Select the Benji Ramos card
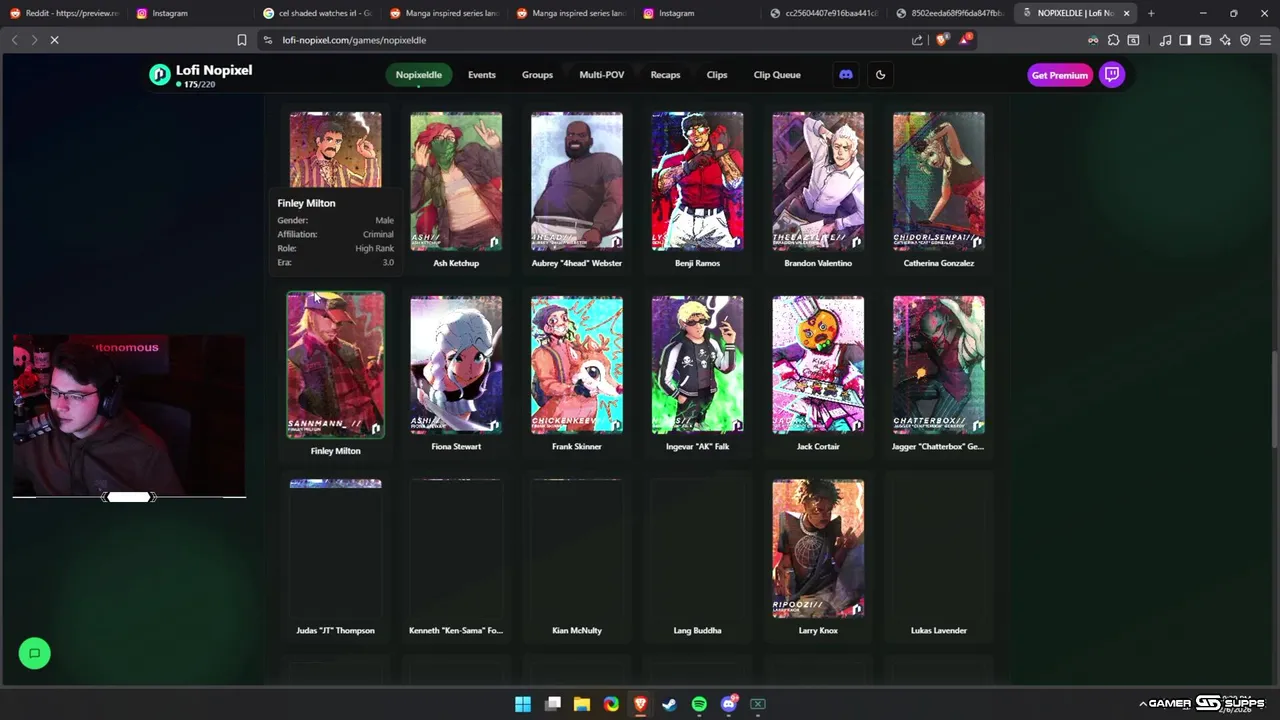Screen dimensions: 1280x720 click(x=697, y=190)
